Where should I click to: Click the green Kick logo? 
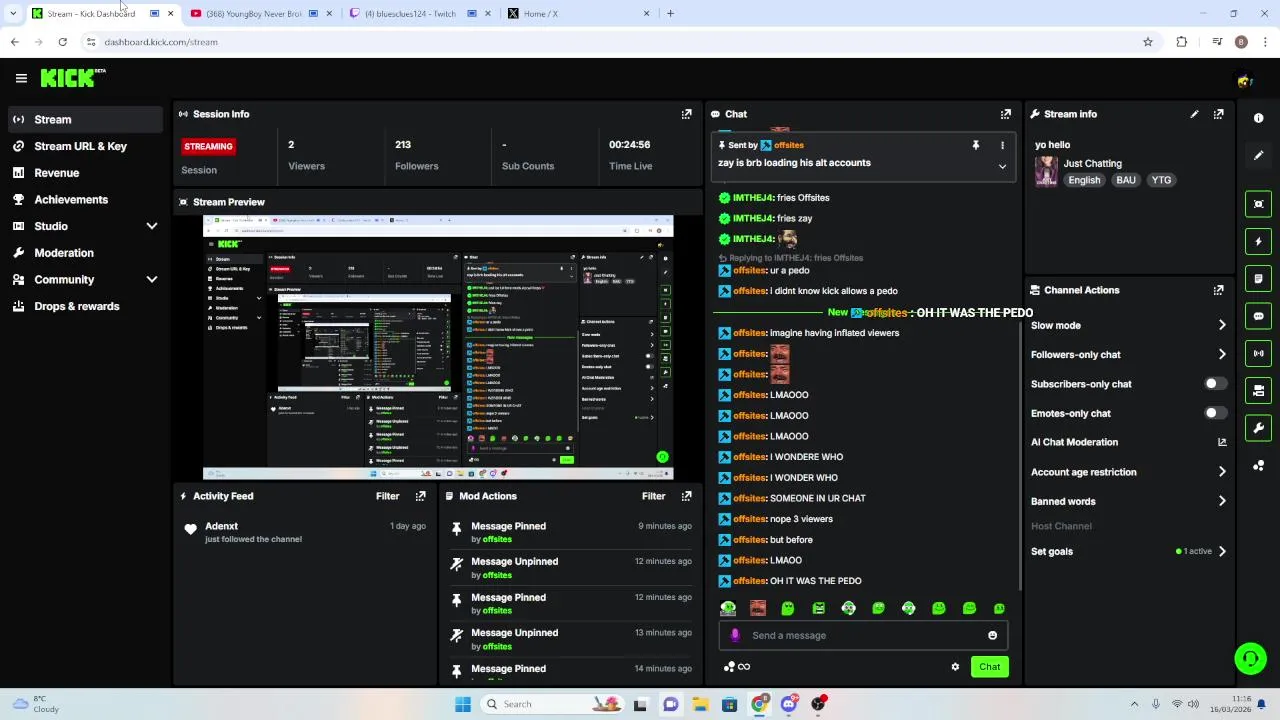pos(69,78)
